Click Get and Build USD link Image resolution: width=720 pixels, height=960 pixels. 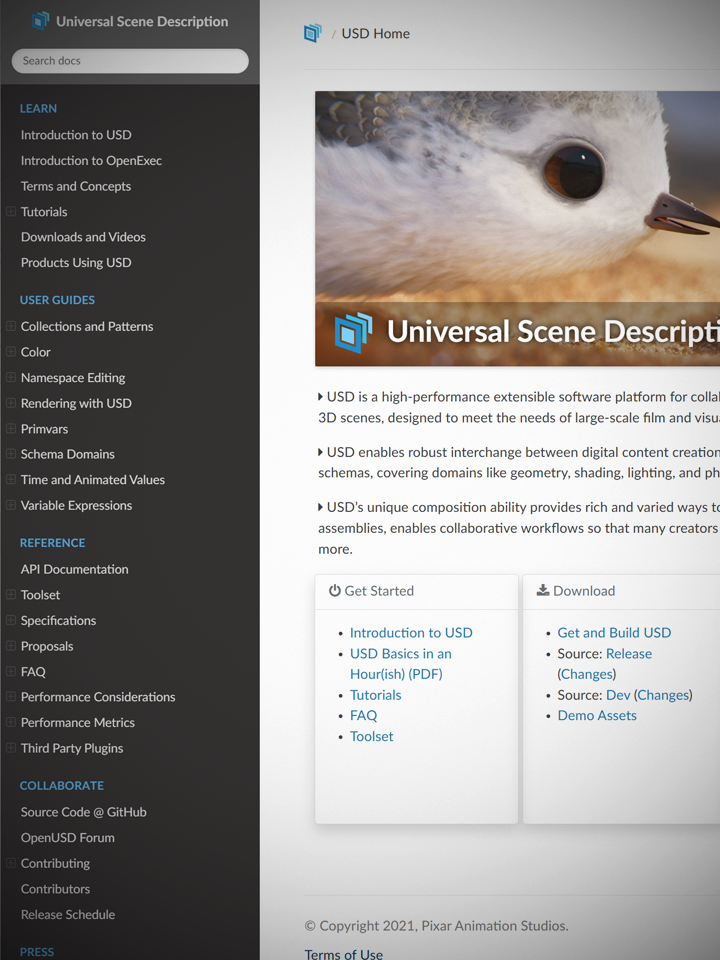click(614, 632)
